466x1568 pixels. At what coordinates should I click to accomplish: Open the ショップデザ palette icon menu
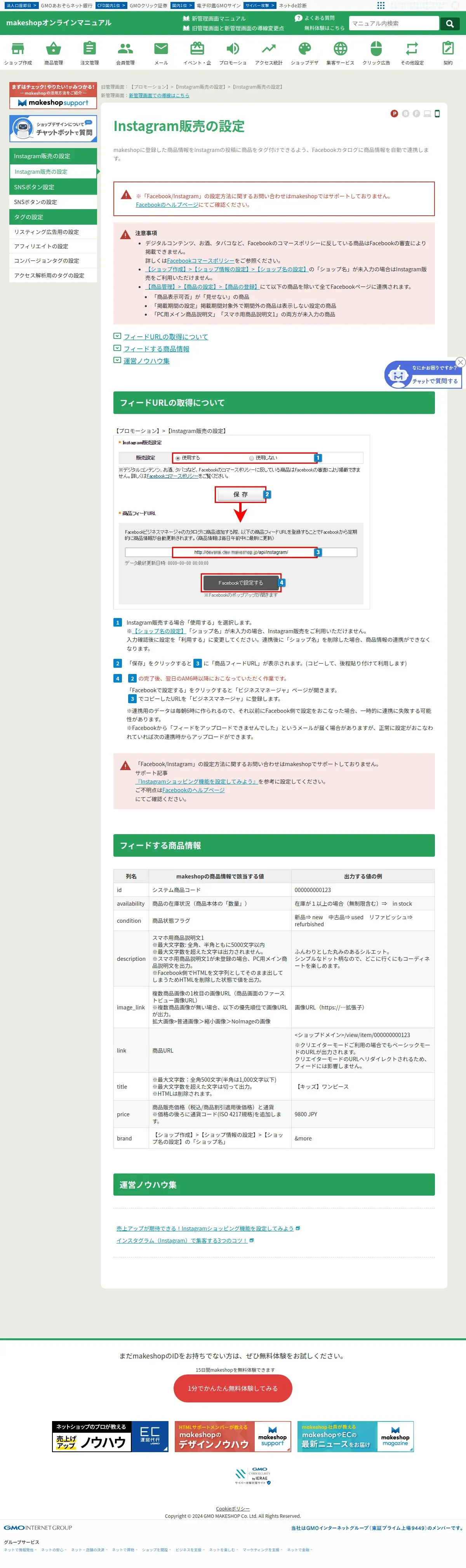coord(305,54)
